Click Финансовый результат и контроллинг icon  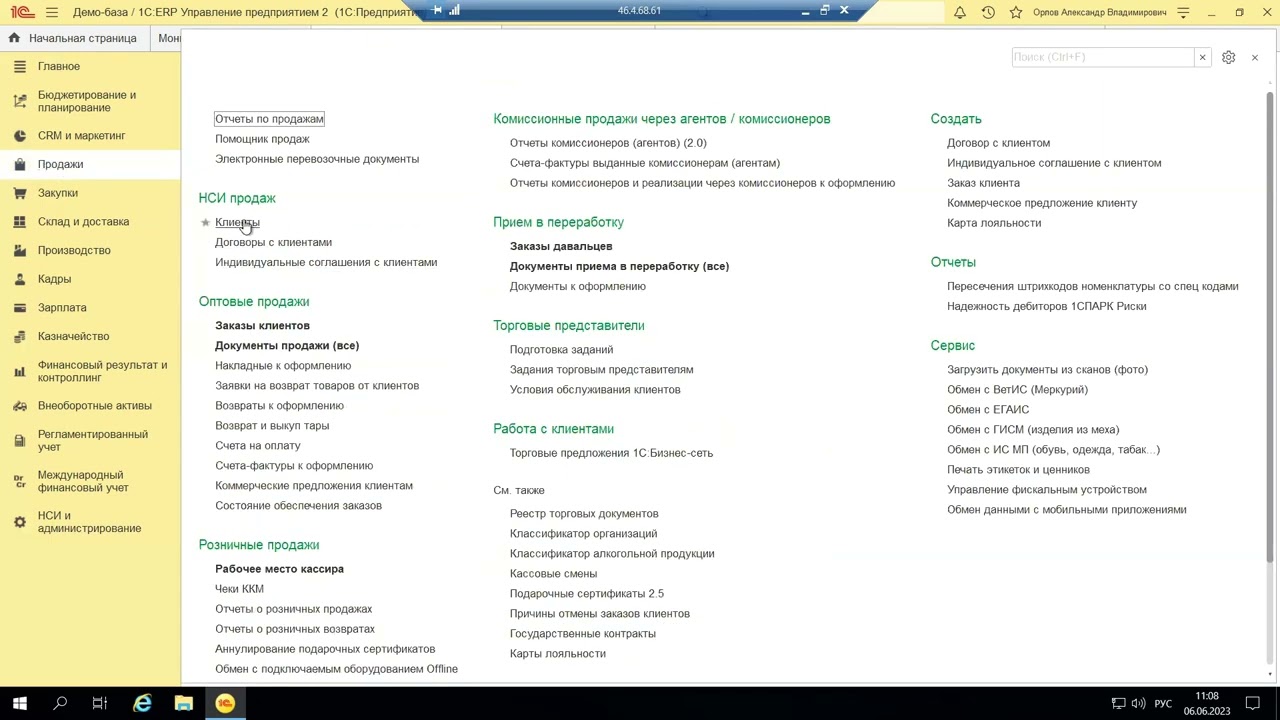19,371
